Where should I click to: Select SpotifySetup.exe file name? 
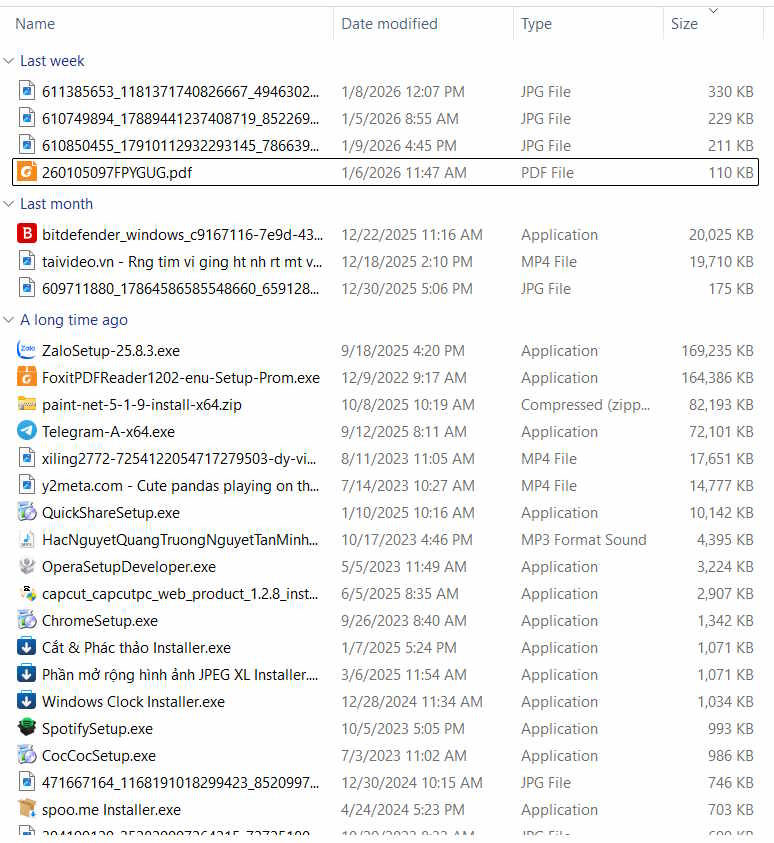[97, 728]
